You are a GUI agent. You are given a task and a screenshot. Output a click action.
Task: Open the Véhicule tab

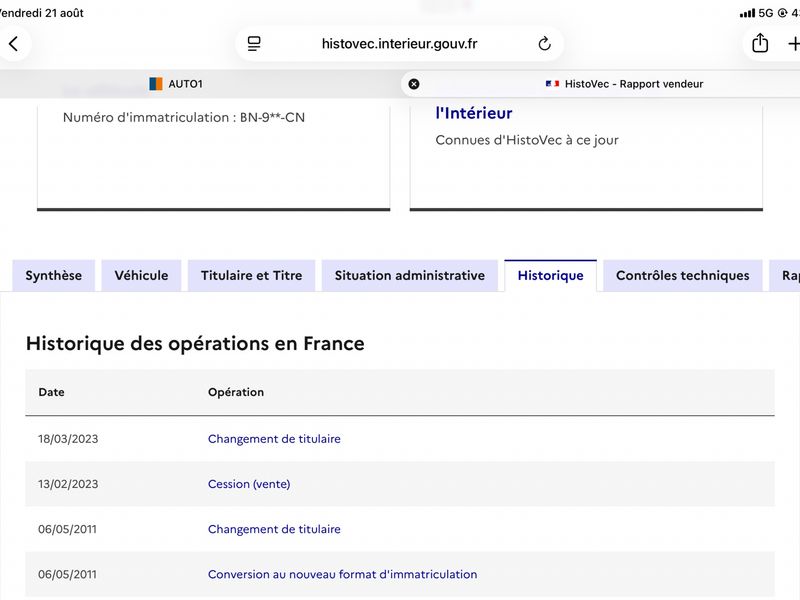pos(141,276)
